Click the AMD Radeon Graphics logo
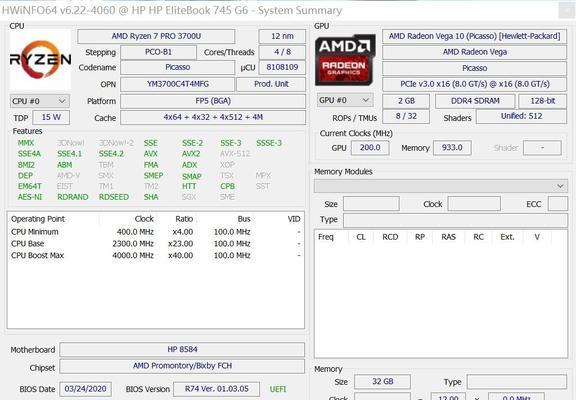576x400 pixels. (345, 60)
